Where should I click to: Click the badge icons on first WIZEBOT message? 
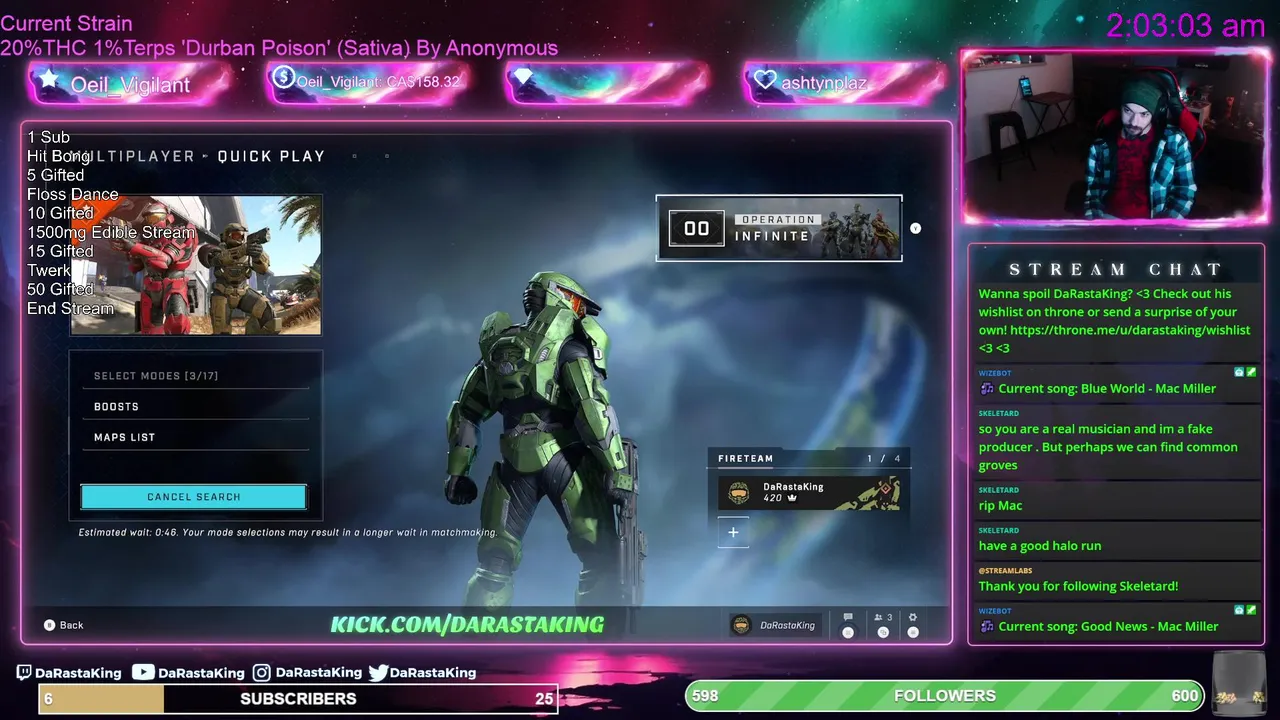(1245, 372)
